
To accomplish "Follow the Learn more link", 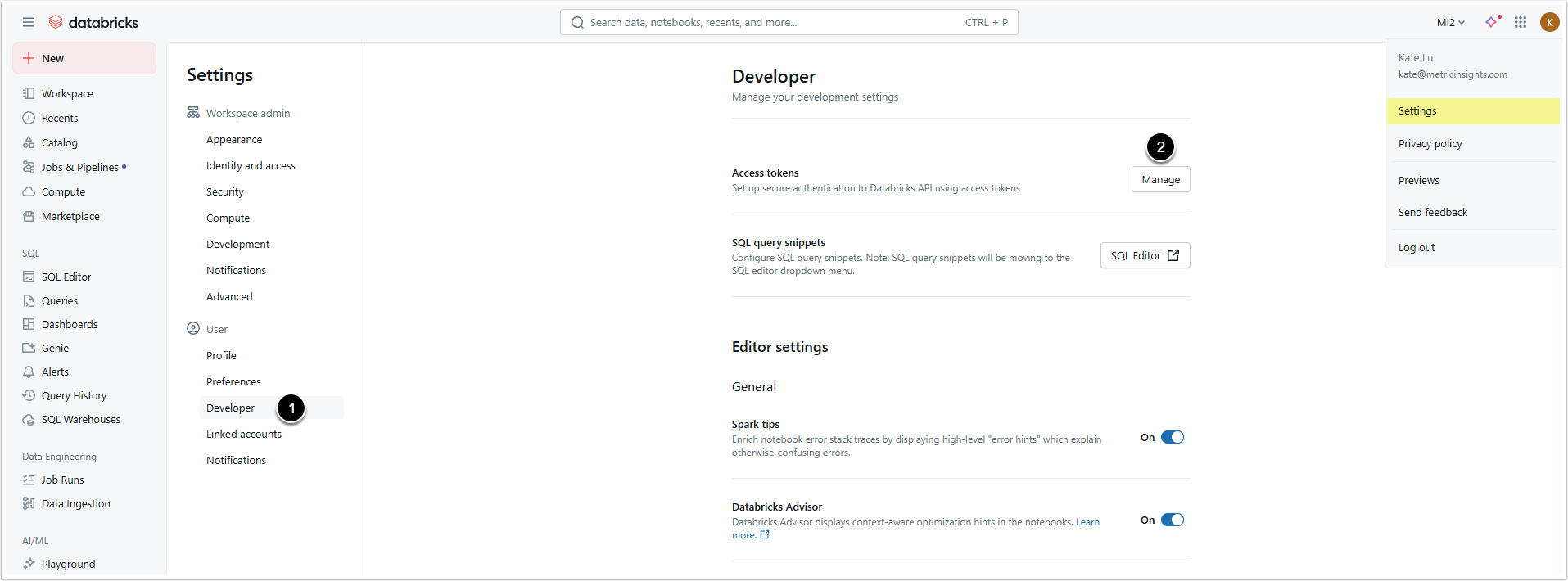I will pos(1087,522).
